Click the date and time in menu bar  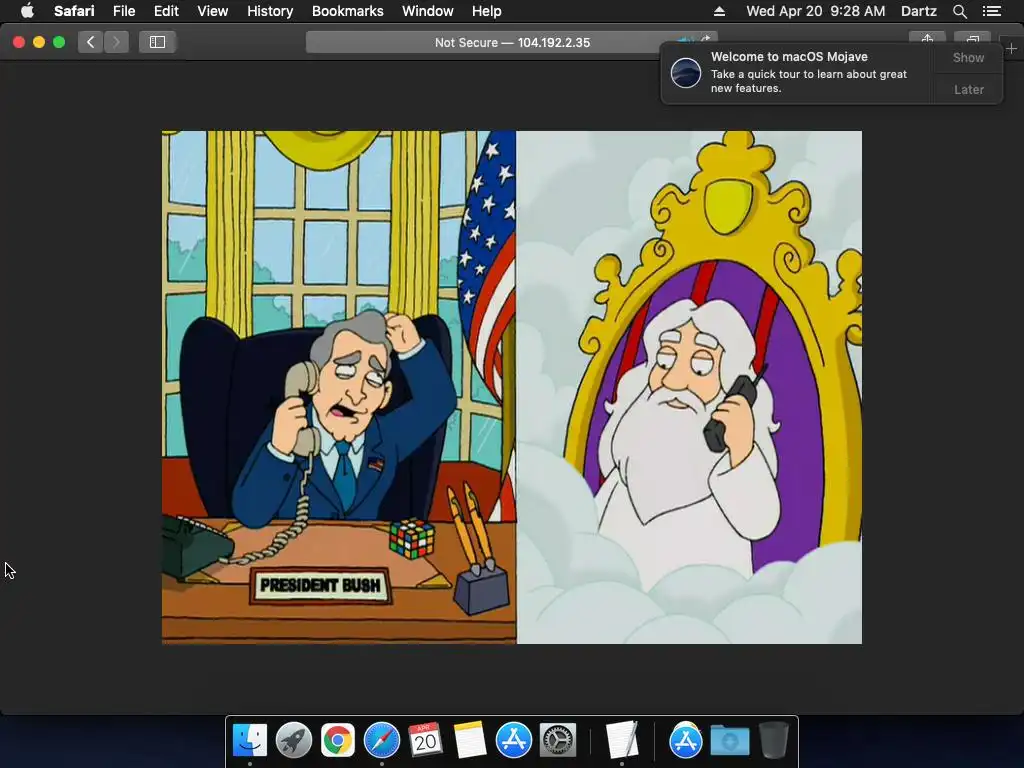click(x=816, y=11)
